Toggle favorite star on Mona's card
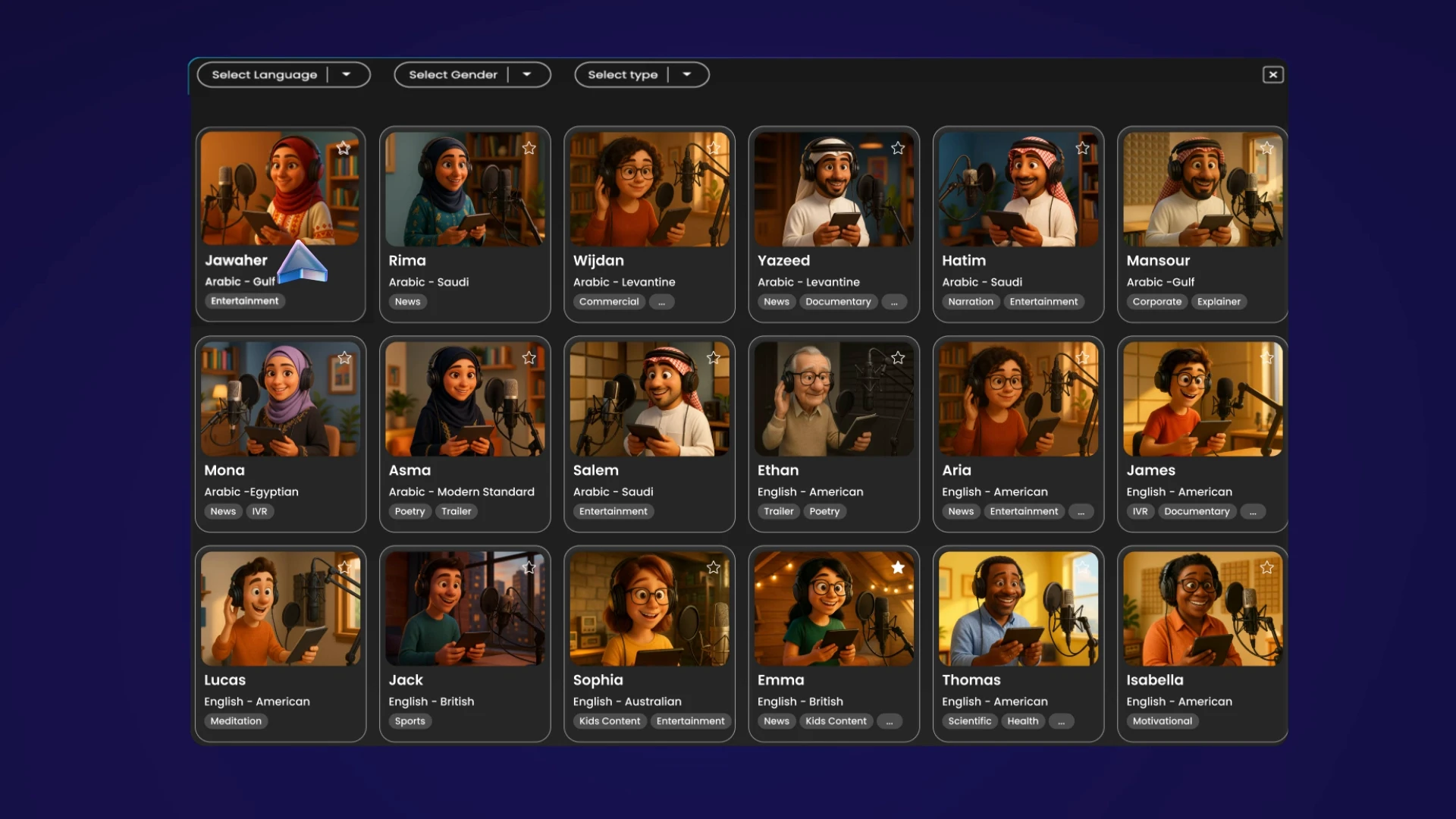The image size is (1456, 819). tap(344, 357)
